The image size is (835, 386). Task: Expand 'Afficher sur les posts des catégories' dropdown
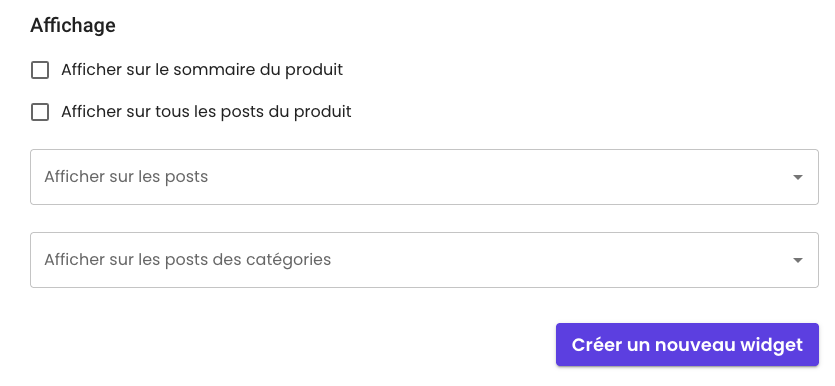coord(424,260)
